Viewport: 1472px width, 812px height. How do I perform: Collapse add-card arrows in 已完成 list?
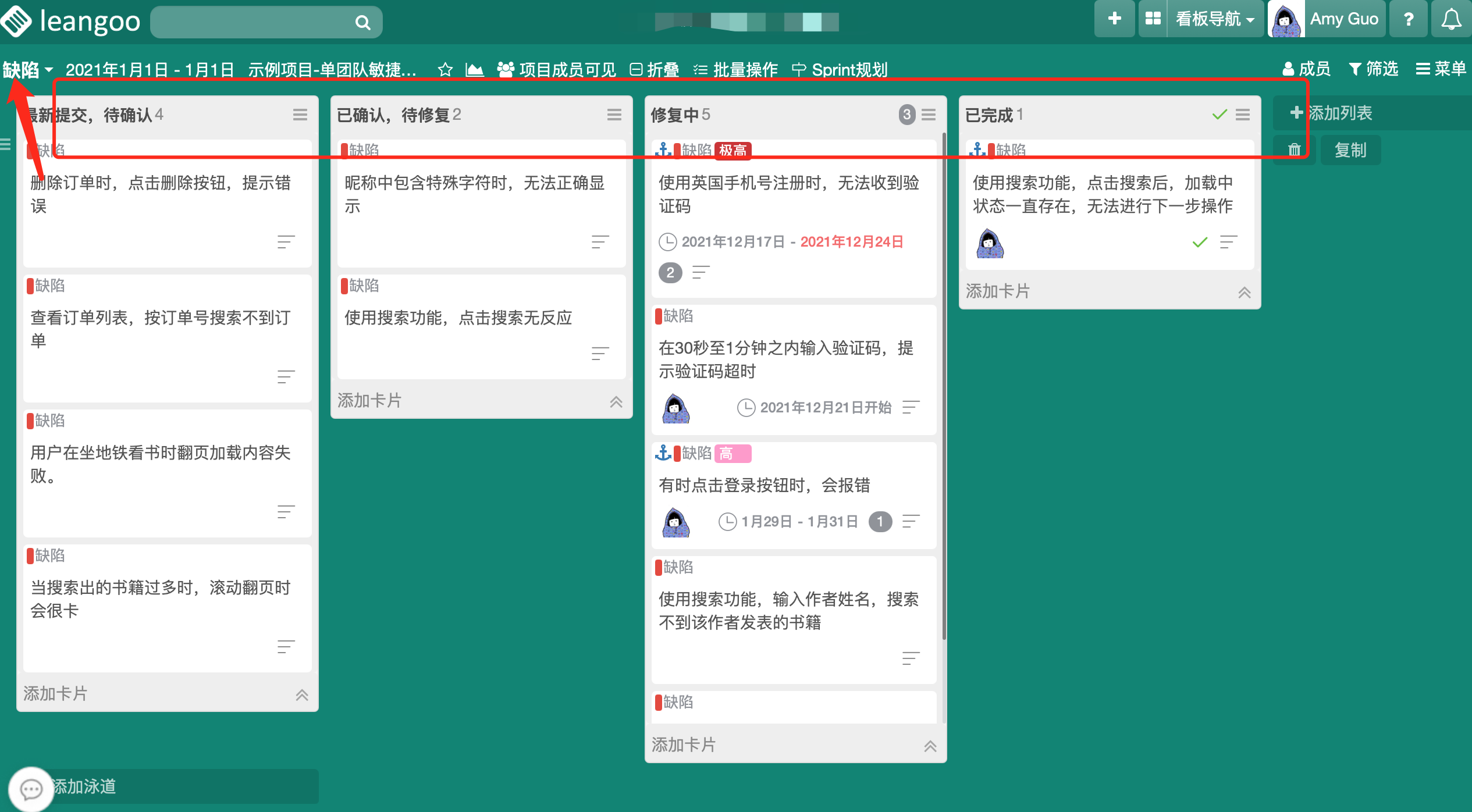point(1244,292)
